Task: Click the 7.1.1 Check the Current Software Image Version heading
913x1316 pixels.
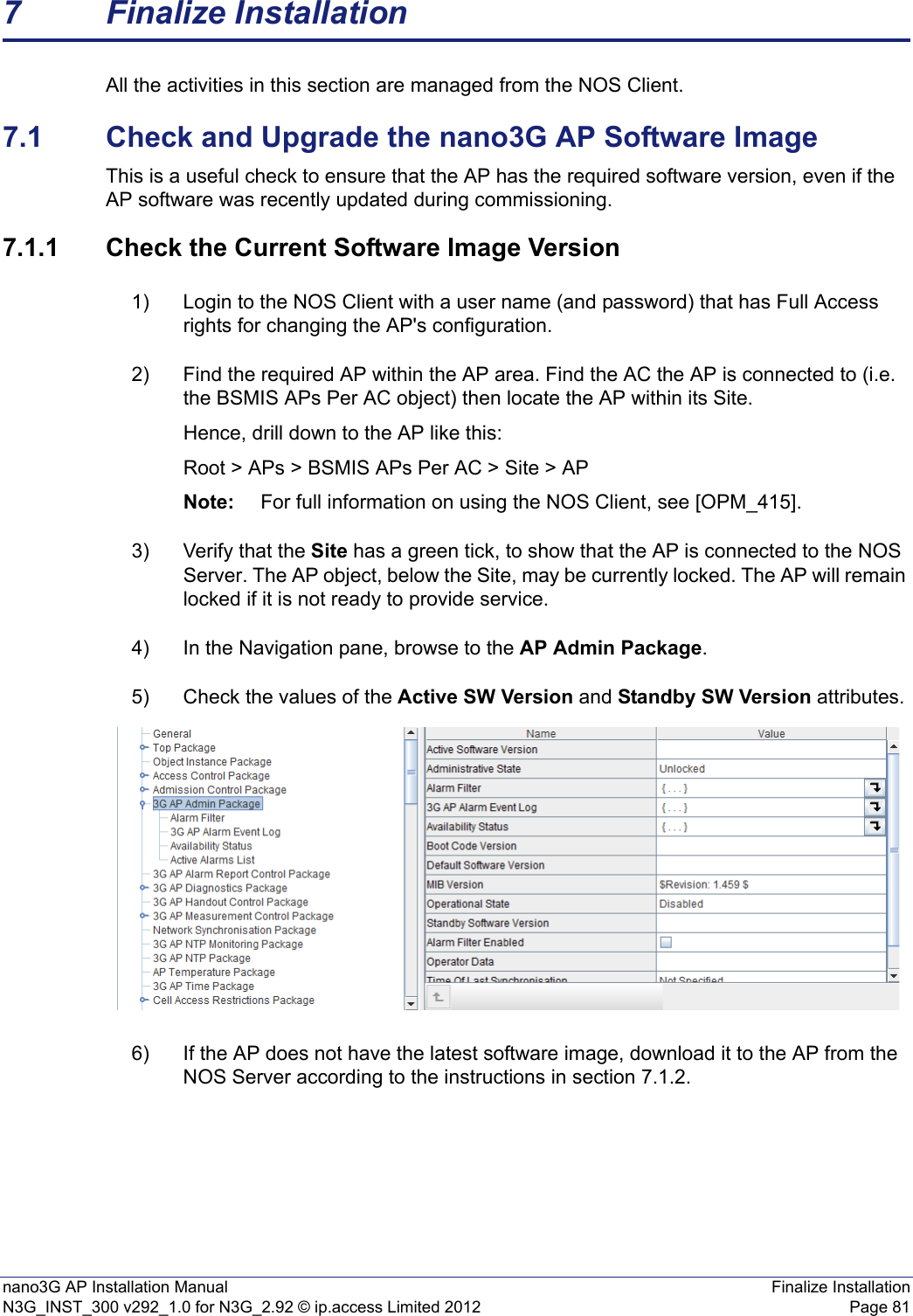Action: [x=311, y=248]
